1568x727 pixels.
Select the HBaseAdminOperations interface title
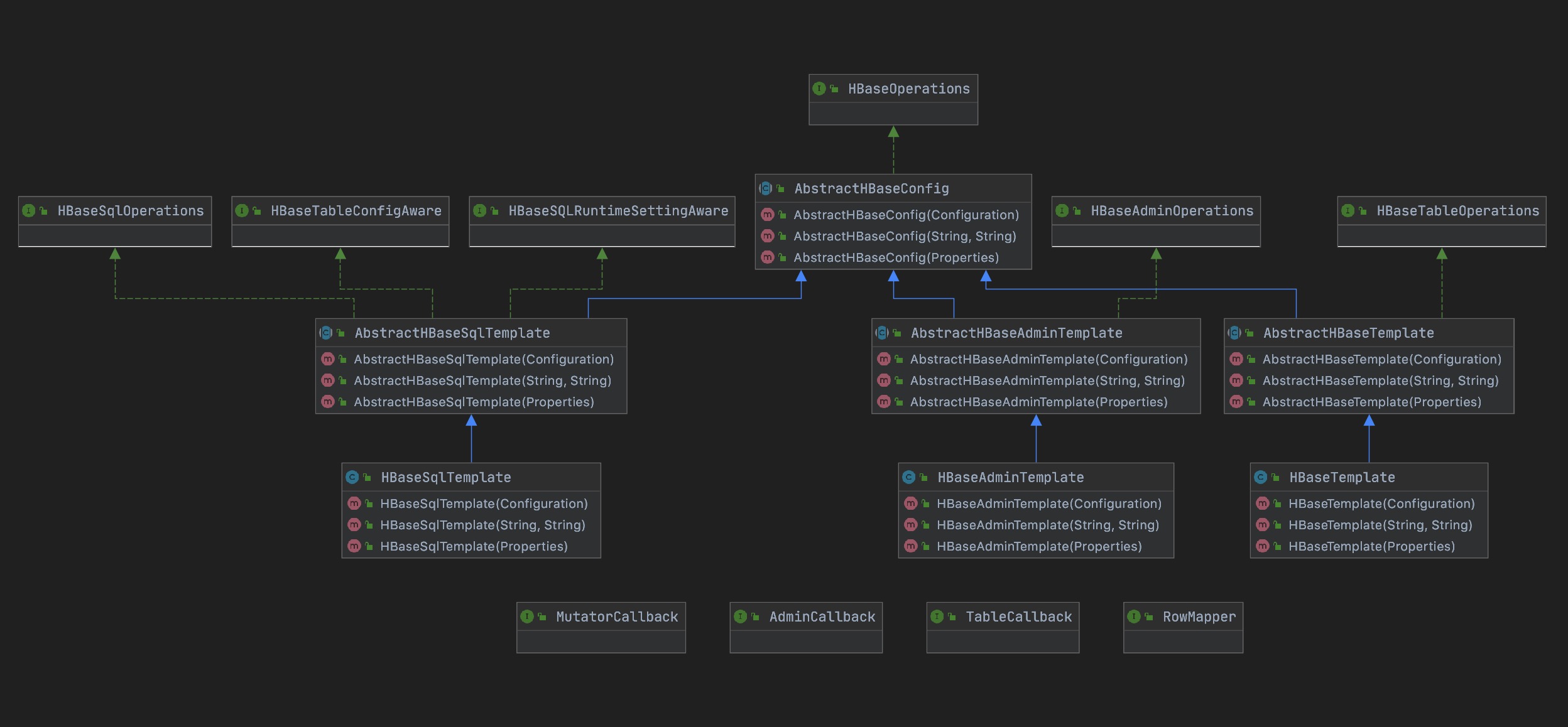pyautogui.click(x=1172, y=210)
